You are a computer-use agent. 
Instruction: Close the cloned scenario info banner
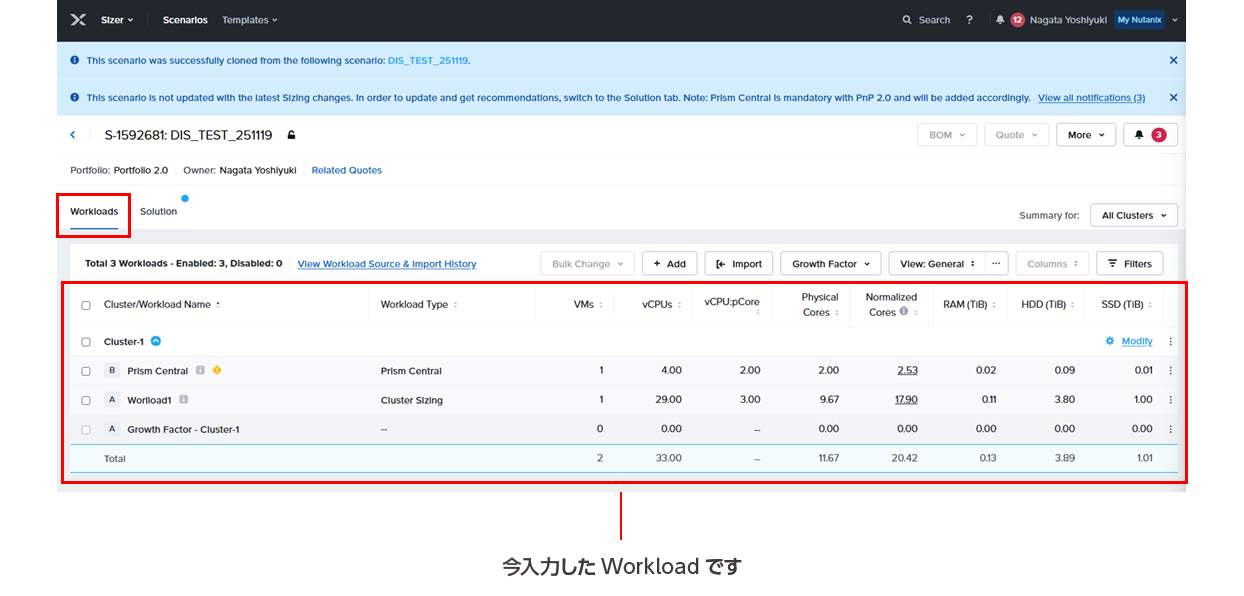[x=1173, y=60]
